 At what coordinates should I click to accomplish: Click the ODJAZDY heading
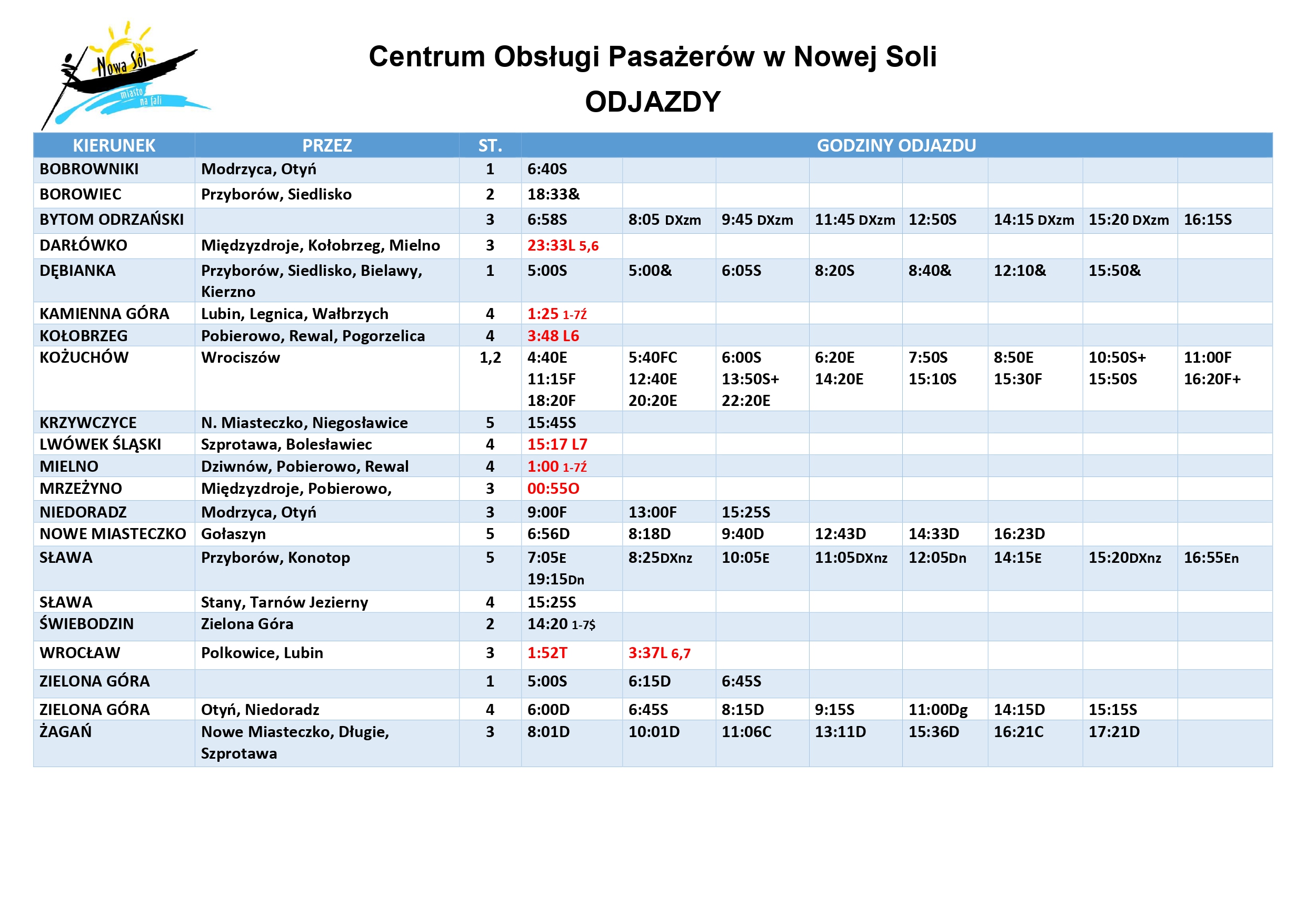click(652, 103)
